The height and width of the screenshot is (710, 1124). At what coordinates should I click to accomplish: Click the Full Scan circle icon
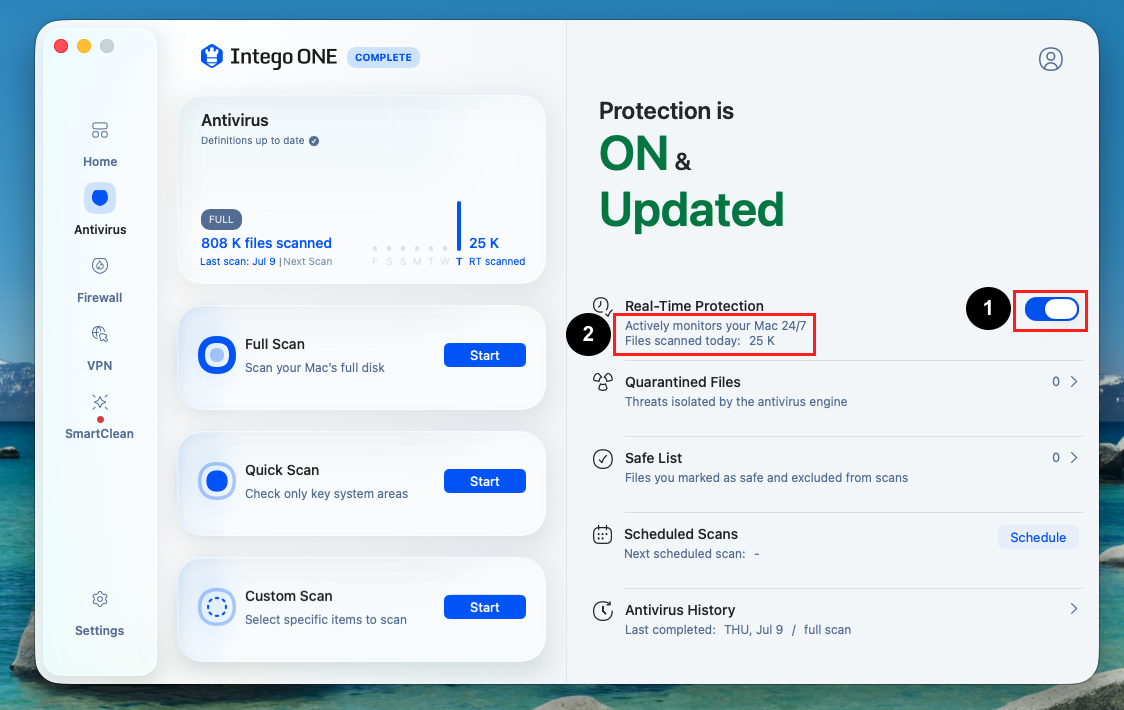click(216, 355)
